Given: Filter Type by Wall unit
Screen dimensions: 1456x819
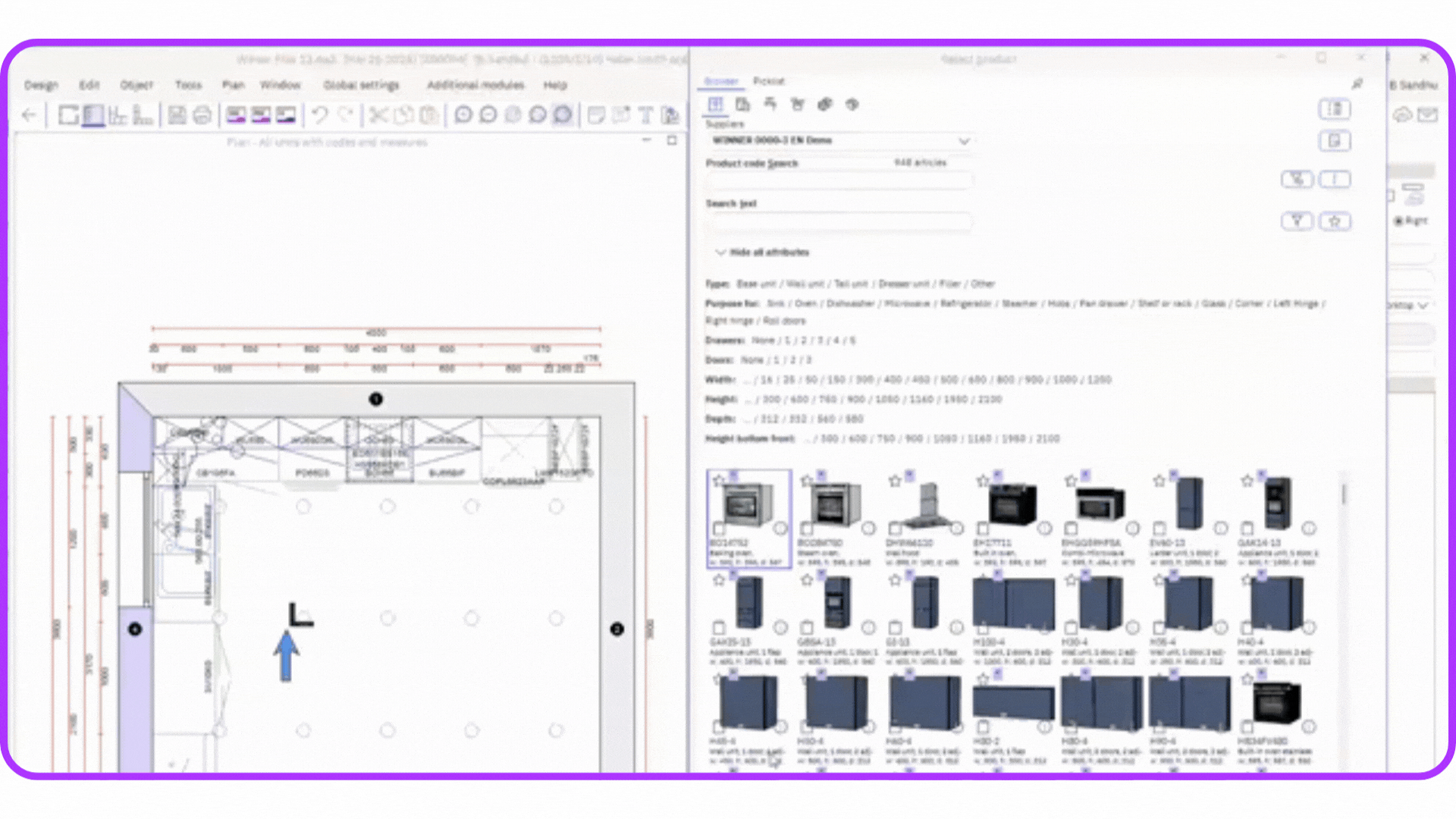Looking at the screenshot, I should [805, 284].
